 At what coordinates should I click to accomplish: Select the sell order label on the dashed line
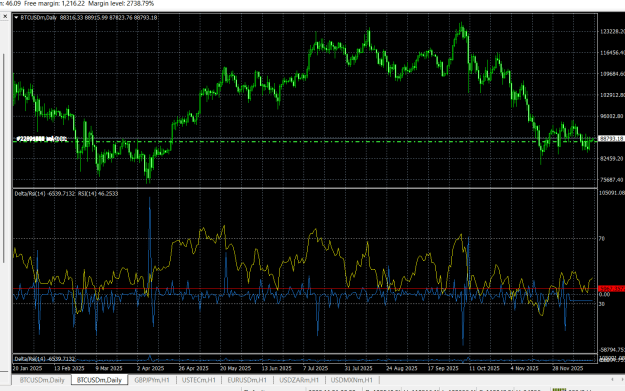[x=41, y=139]
